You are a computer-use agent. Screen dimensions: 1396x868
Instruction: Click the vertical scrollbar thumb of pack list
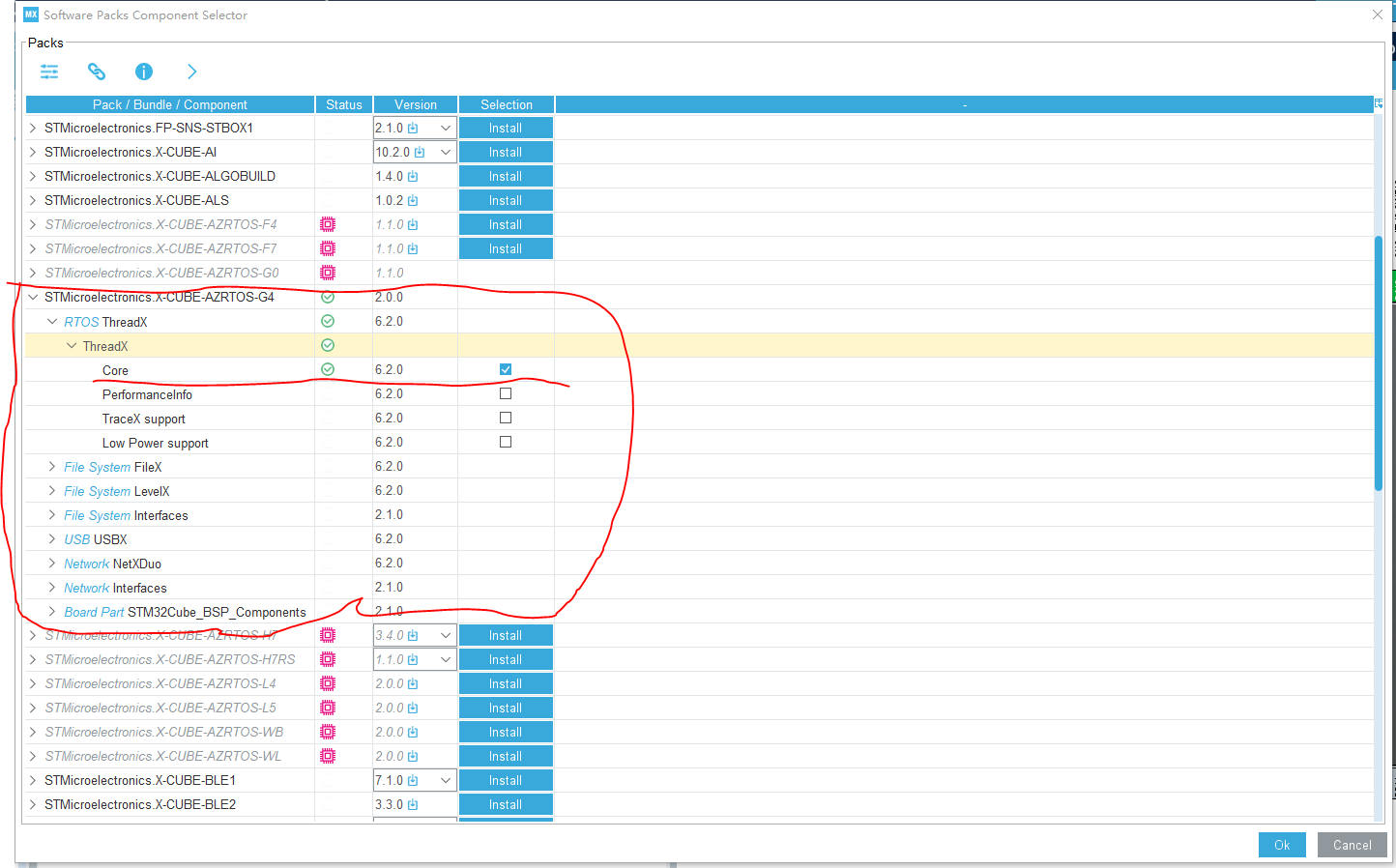(1379, 363)
